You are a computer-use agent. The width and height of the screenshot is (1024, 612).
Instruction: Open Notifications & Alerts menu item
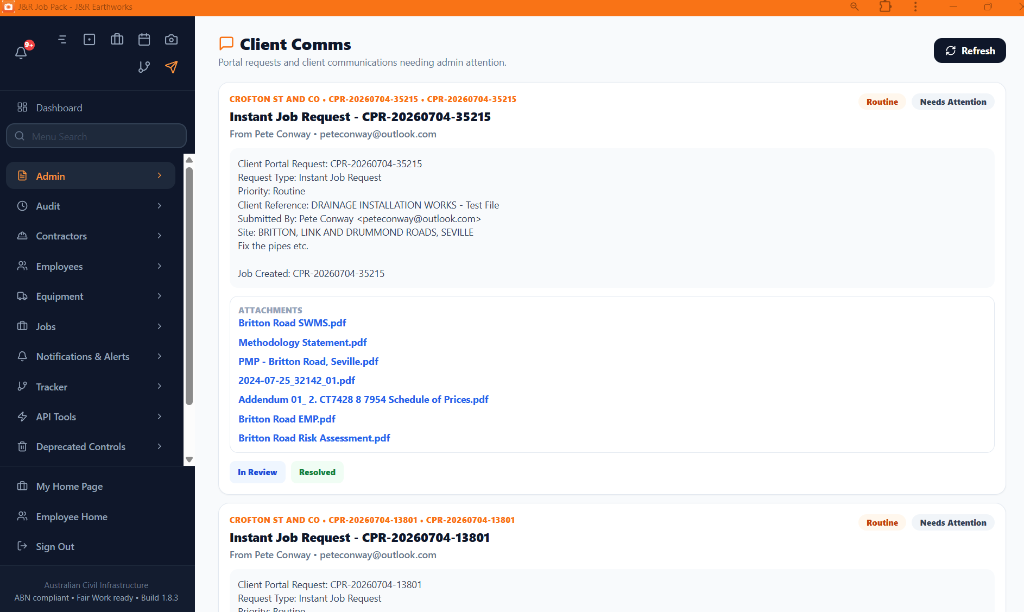[x=91, y=356]
